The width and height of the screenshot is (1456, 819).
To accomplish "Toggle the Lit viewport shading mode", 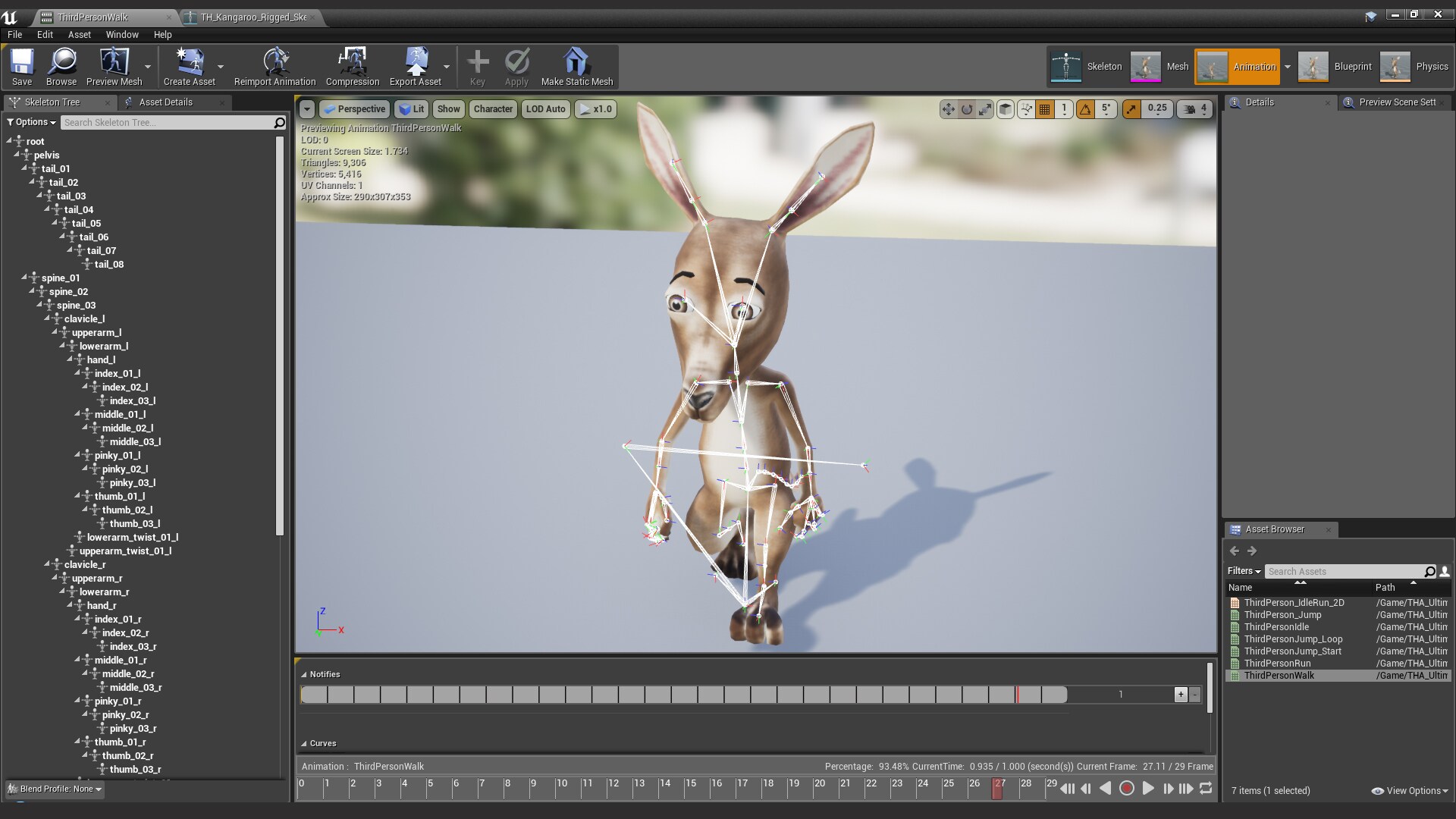I will [x=412, y=108].
